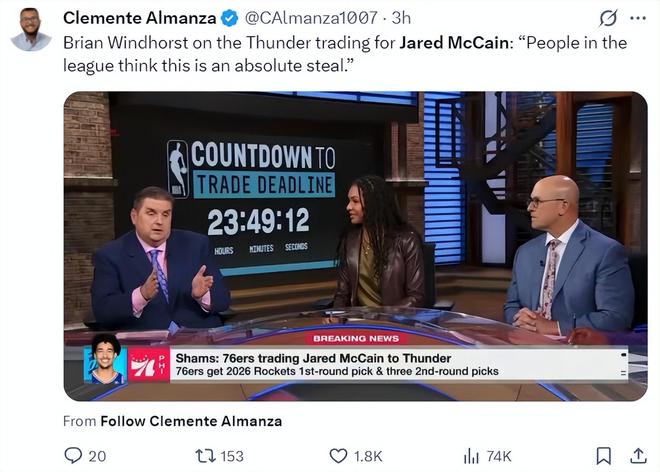Bookmark this post
The width and height of the screenshot is (660, 472).
(x=604, y=456)
